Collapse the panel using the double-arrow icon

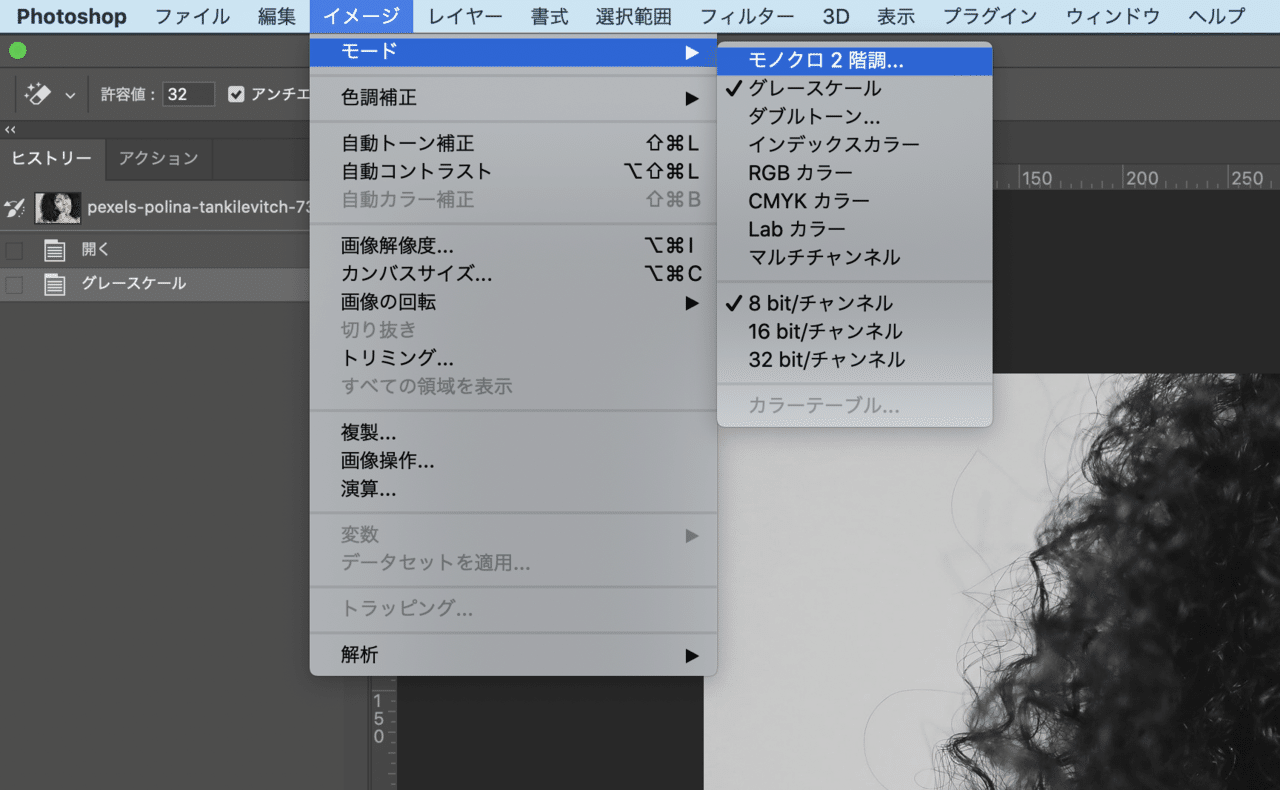coord(10,130)
